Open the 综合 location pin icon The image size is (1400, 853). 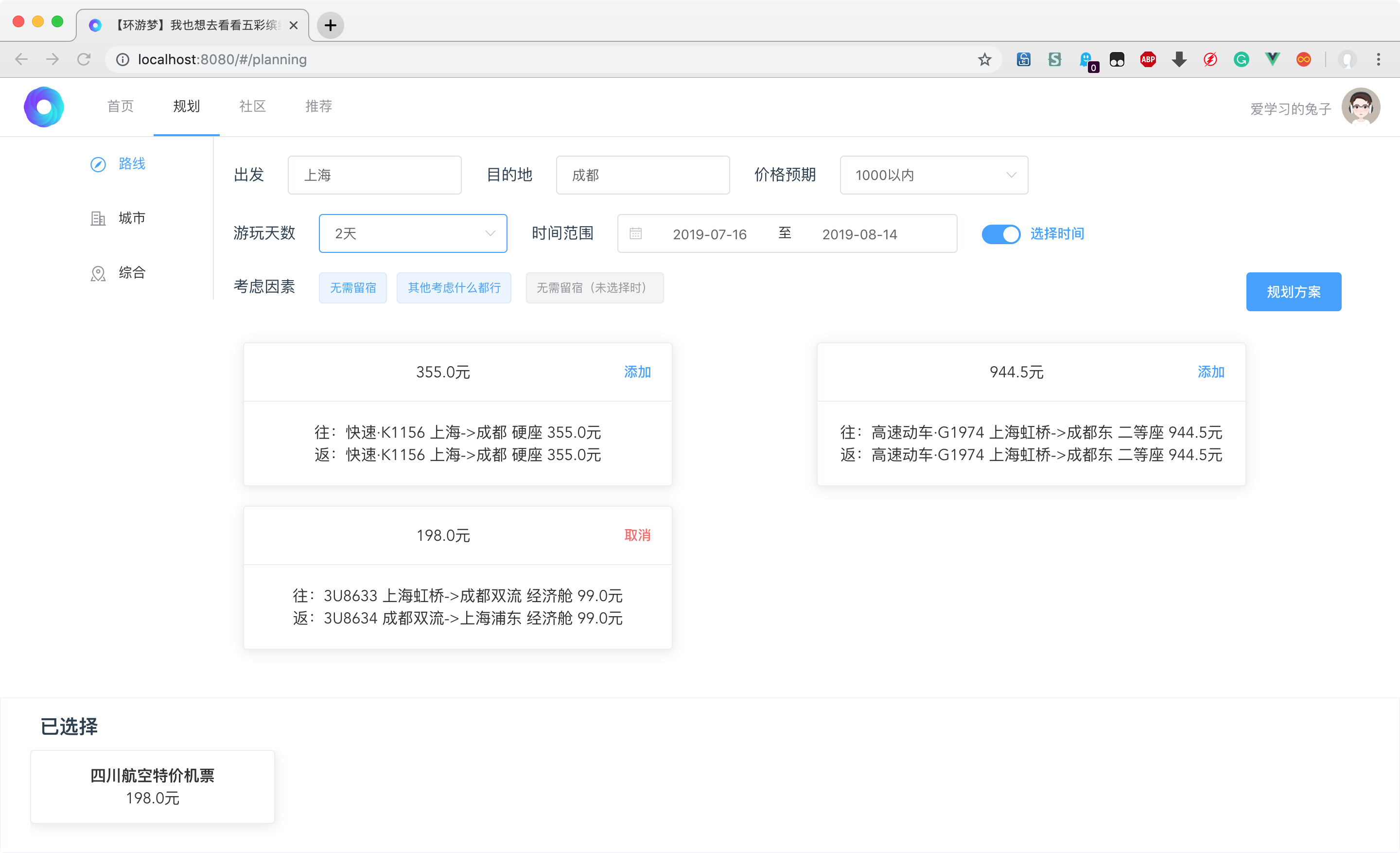click(98, 273)
